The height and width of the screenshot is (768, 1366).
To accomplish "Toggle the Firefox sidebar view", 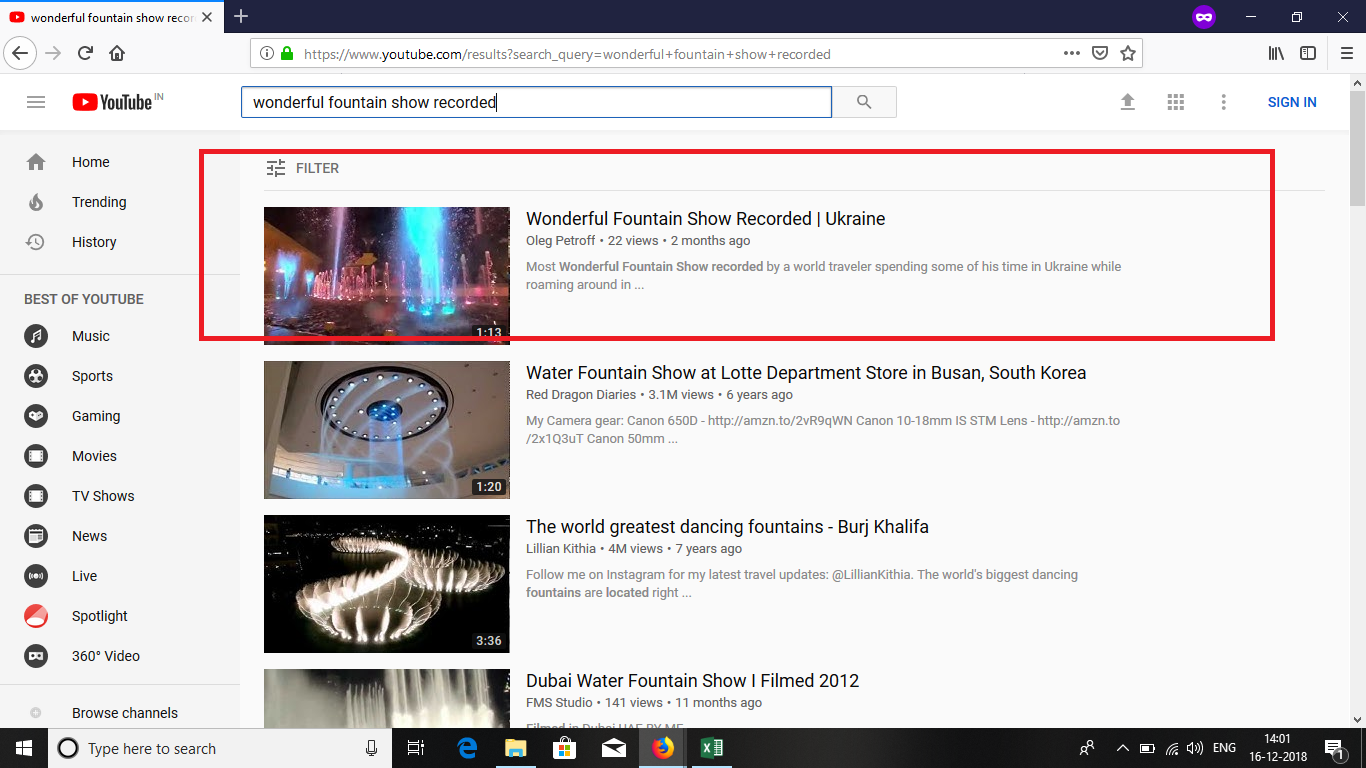I will (1308, 54).
